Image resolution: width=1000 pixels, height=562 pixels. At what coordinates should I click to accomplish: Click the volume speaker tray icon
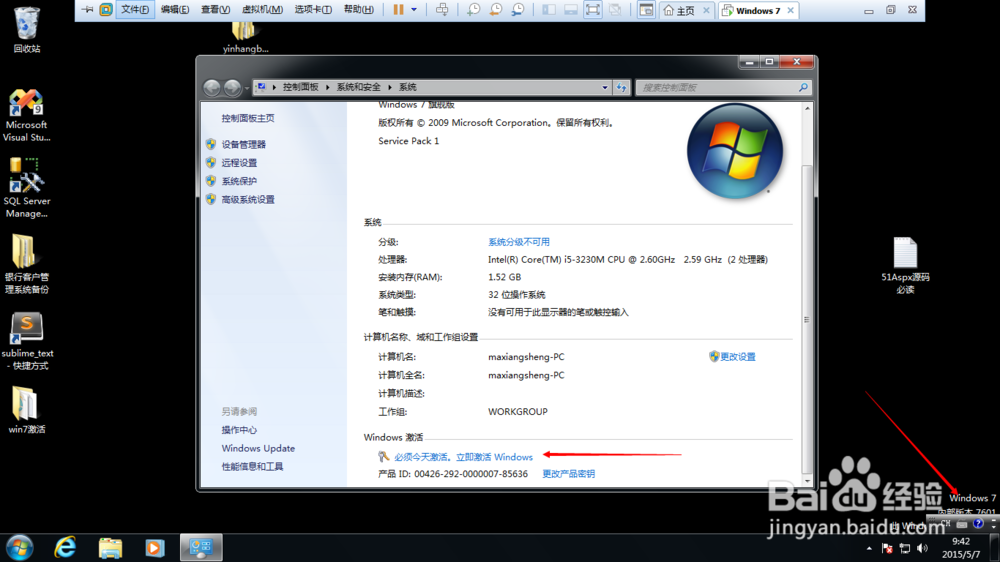pyautogui.click(x=922, y=548)
